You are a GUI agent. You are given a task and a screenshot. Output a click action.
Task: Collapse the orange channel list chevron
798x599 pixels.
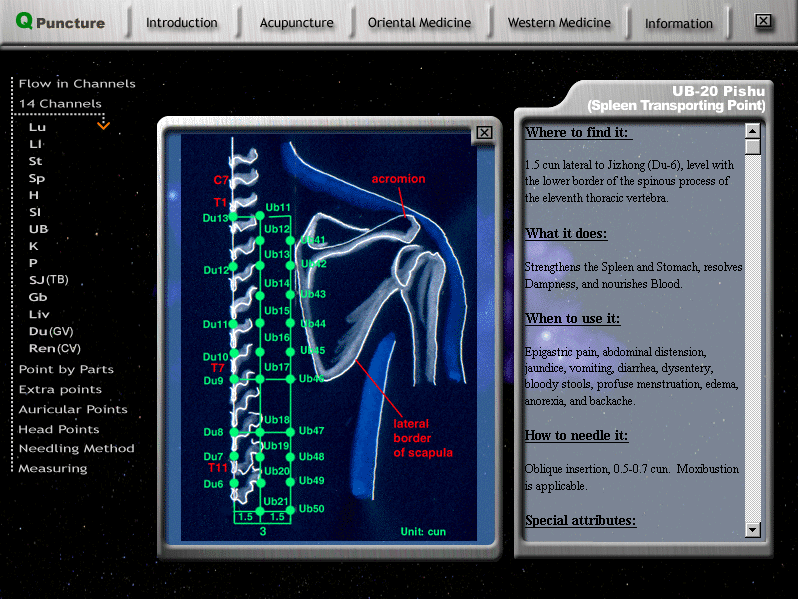[103, 126]
